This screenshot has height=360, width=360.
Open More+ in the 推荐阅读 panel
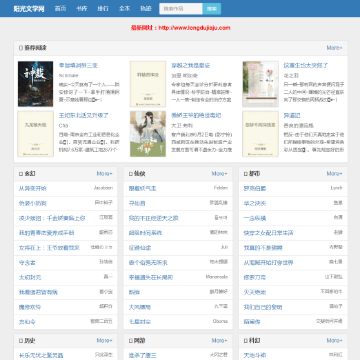334,48
